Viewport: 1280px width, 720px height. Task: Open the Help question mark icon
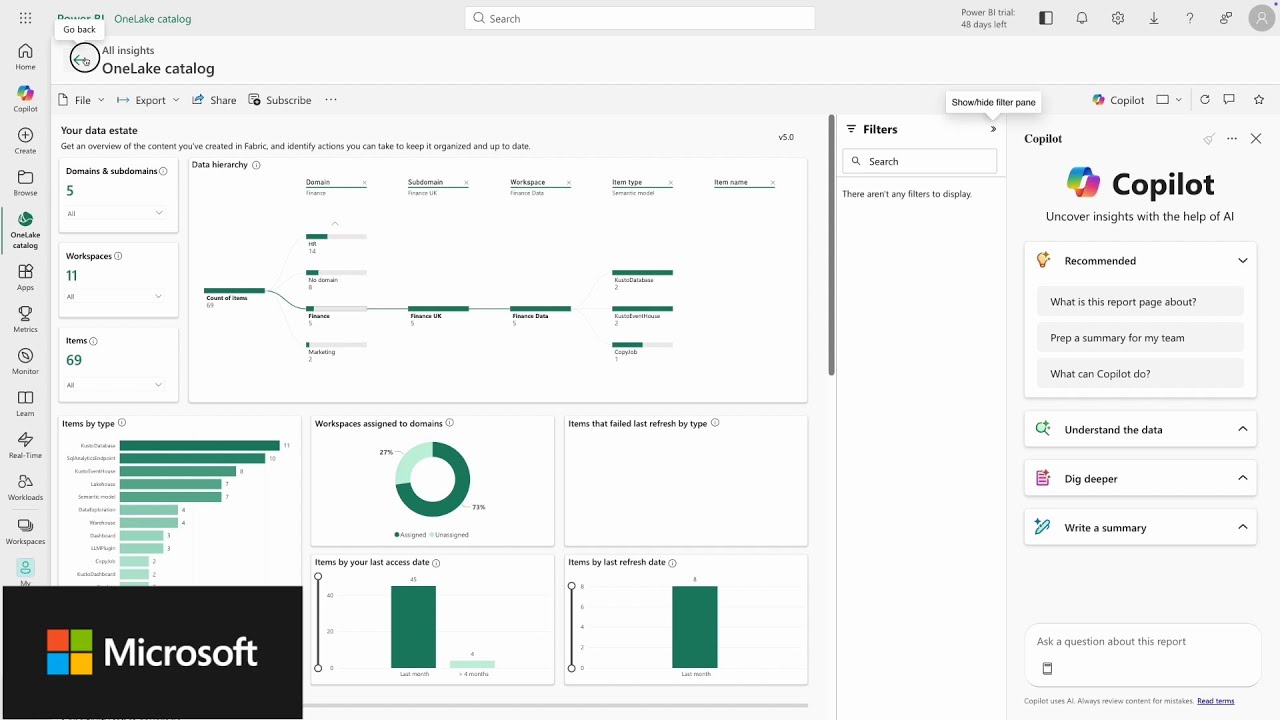pyautogui.click(x=1190, y=18)
